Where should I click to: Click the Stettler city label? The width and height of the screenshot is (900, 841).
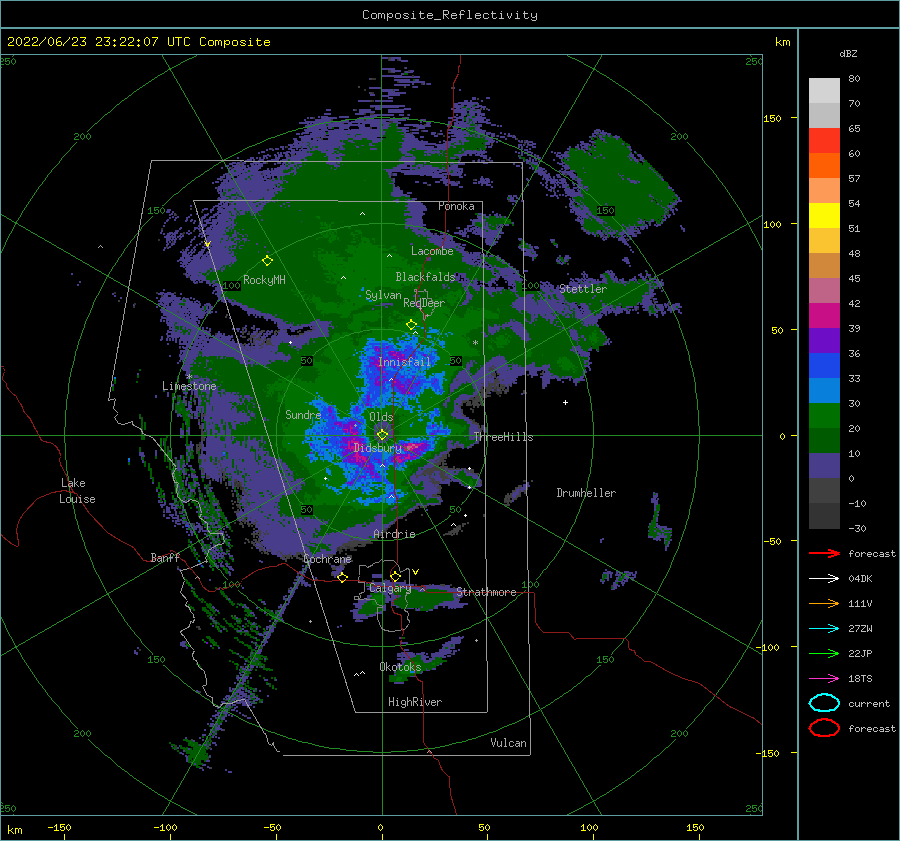pyautogui.click(x=583, y=289)
